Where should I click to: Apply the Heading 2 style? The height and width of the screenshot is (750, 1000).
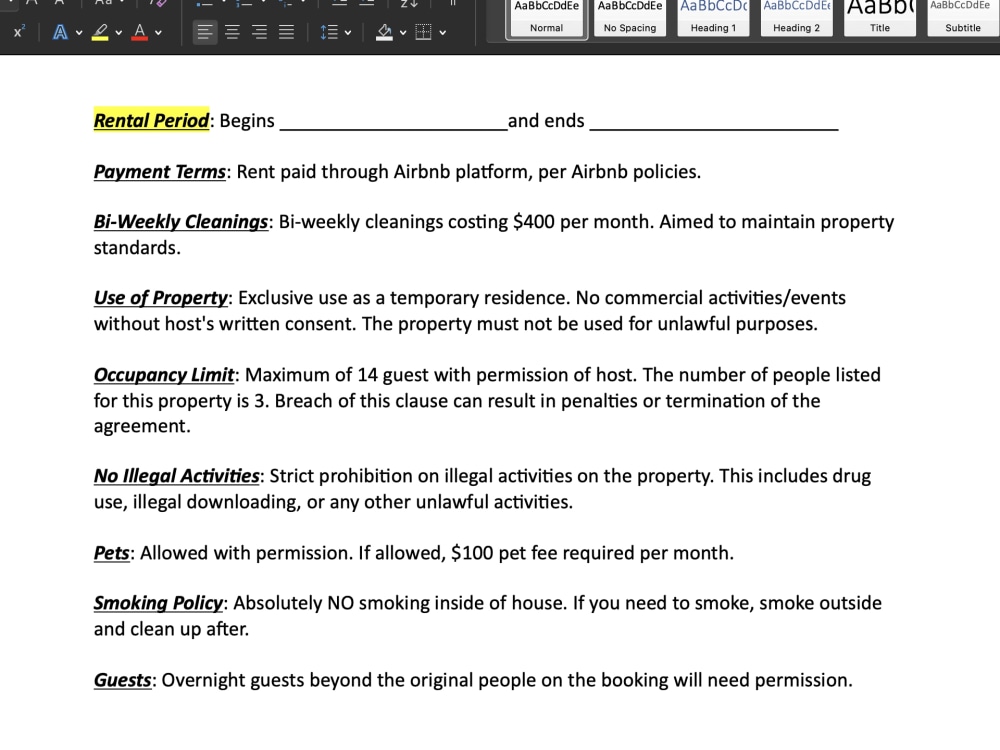click(797, 18)
